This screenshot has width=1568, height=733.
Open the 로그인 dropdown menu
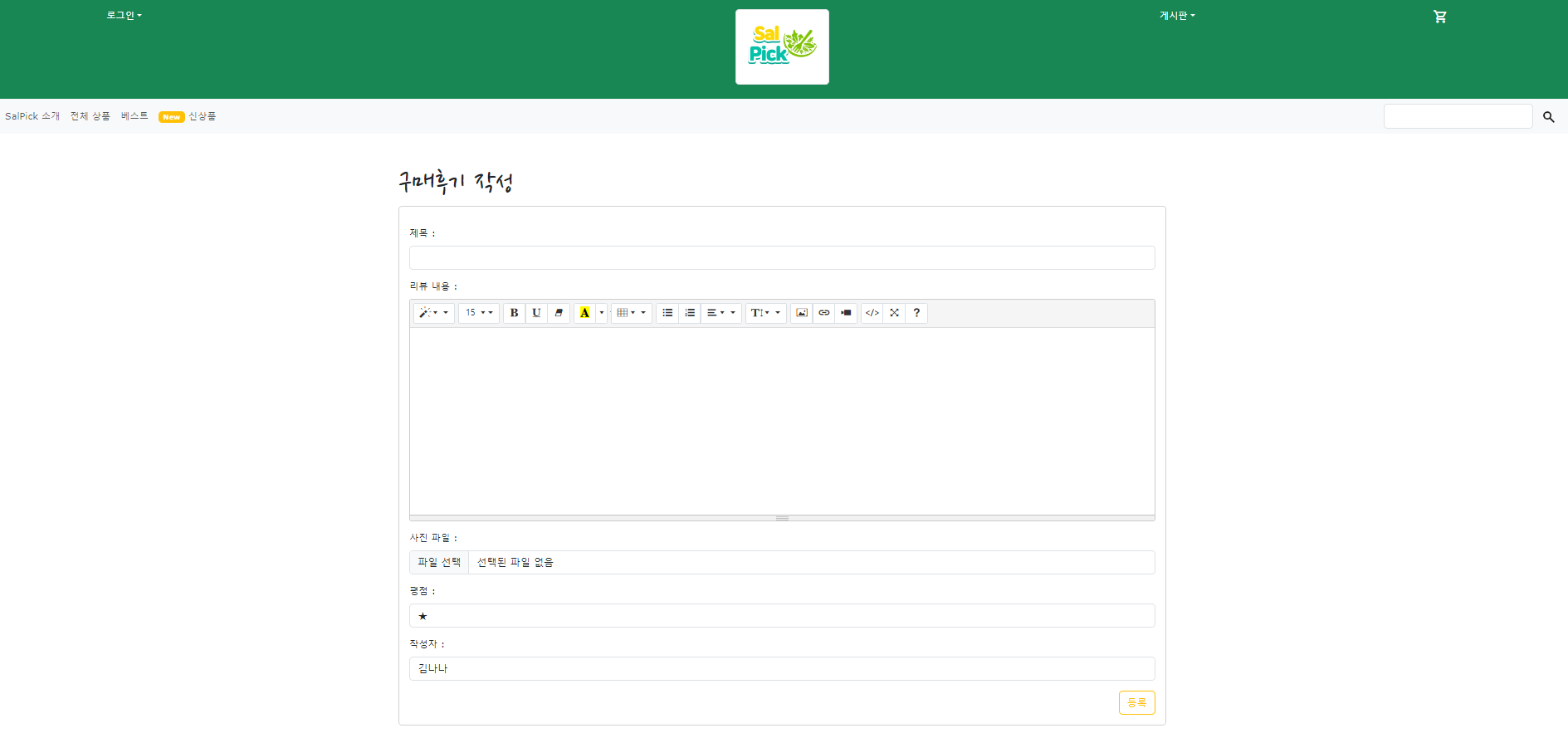[x=125, y=16]
